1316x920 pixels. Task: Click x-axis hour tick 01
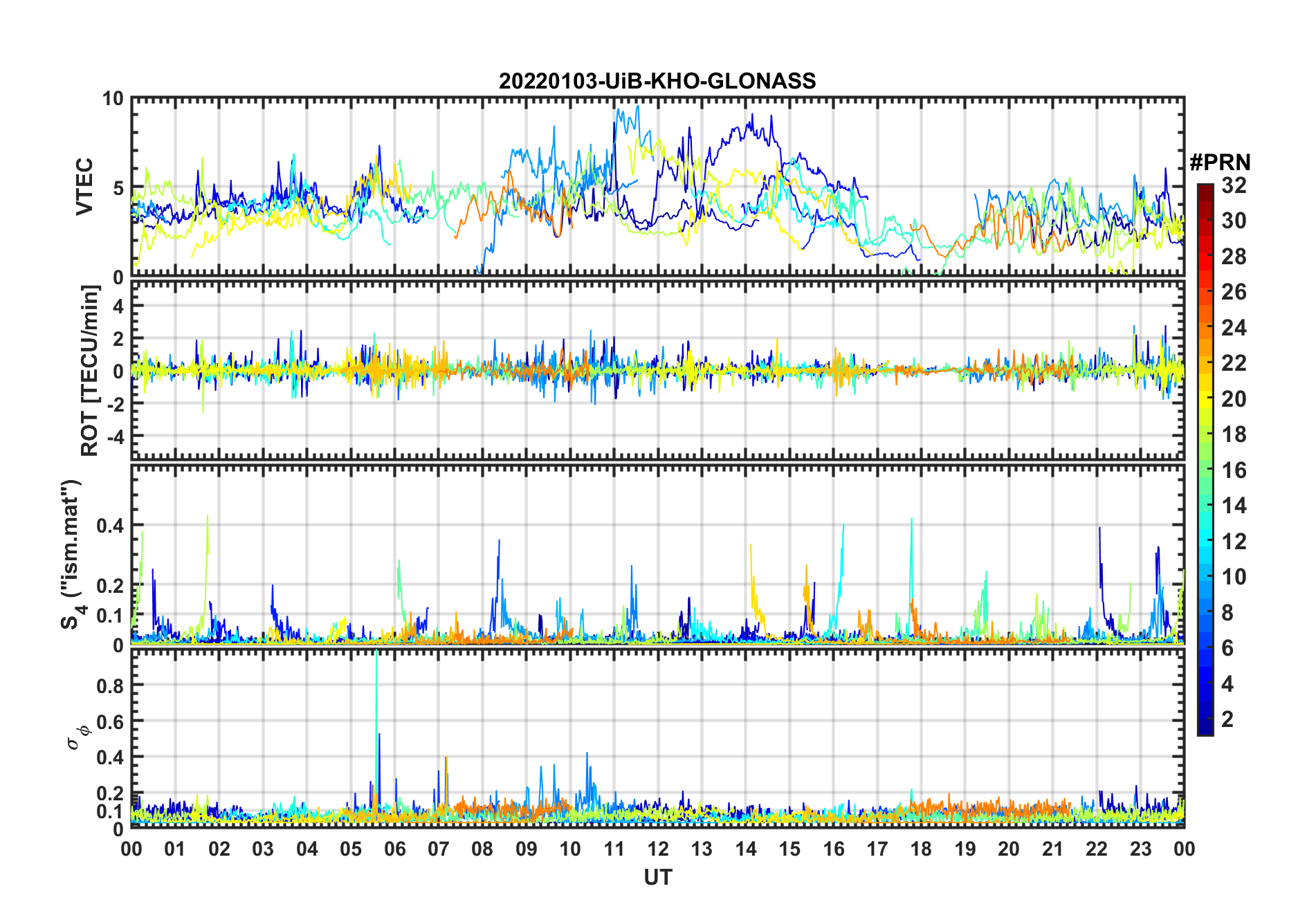click(x=175, y=848)
